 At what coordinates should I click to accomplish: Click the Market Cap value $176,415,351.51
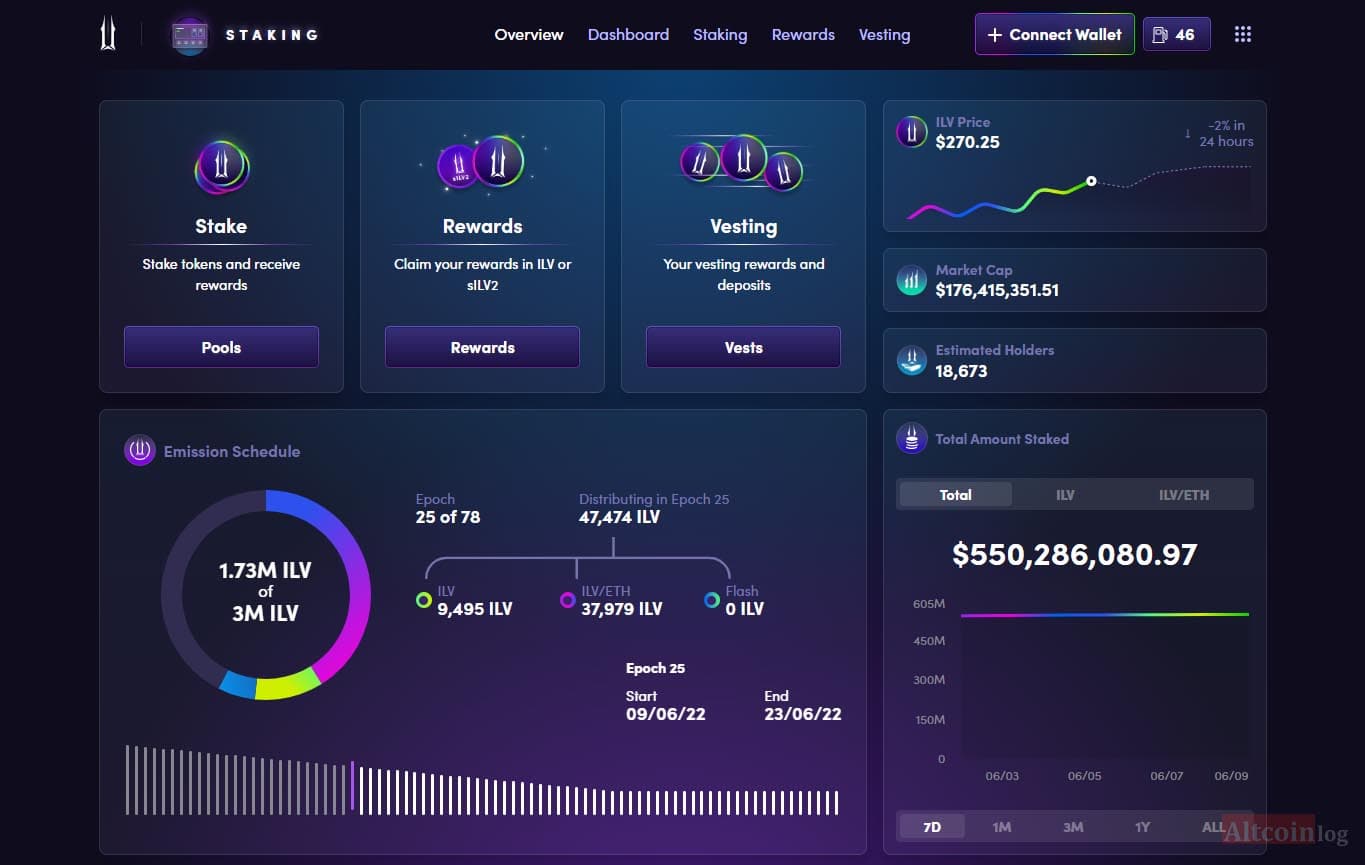click(x=997, y=291)
